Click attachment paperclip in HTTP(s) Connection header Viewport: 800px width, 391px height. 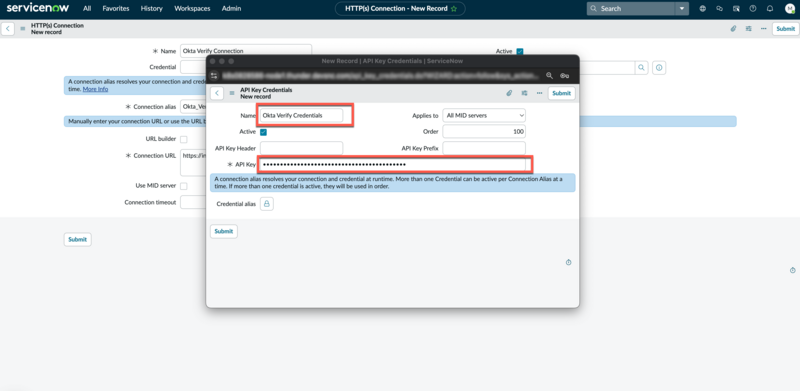(733, 29)
